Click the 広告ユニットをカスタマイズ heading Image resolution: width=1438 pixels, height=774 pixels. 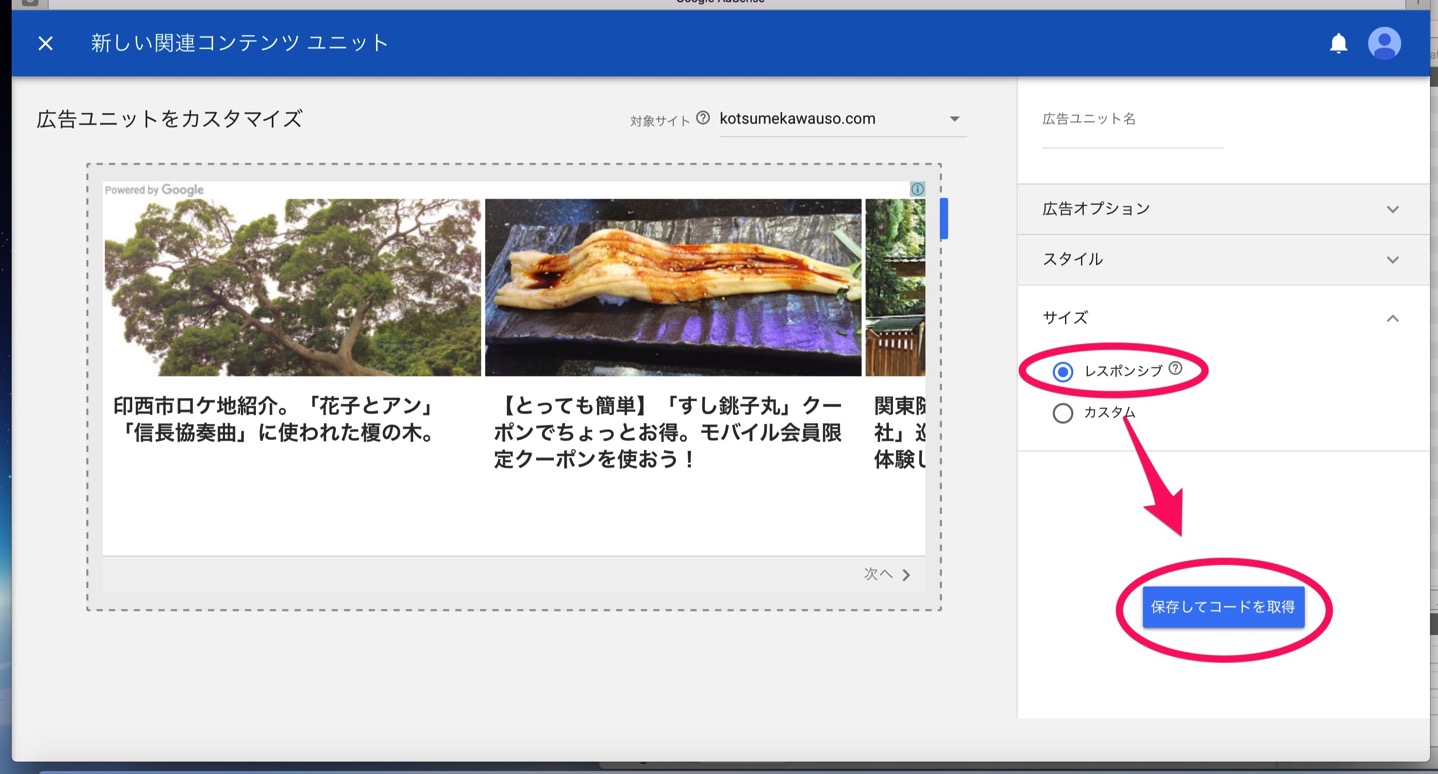[x=169, y=119]
